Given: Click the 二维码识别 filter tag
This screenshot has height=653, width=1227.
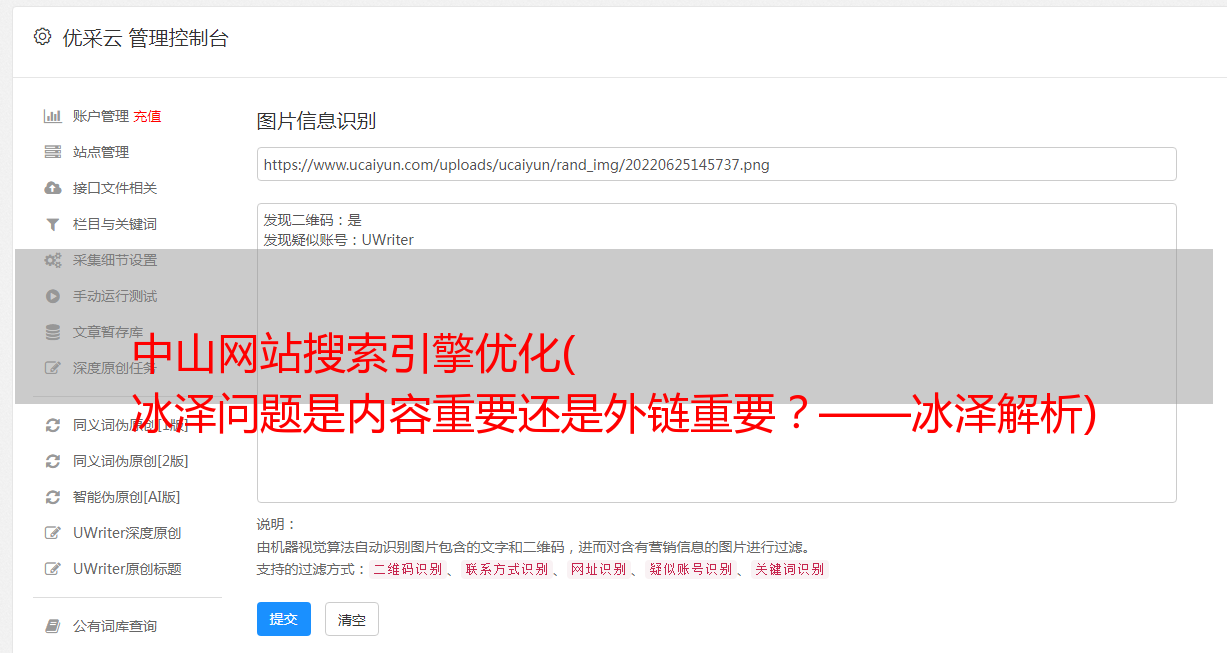Looking at the screenshot, I should click(407, 569).
